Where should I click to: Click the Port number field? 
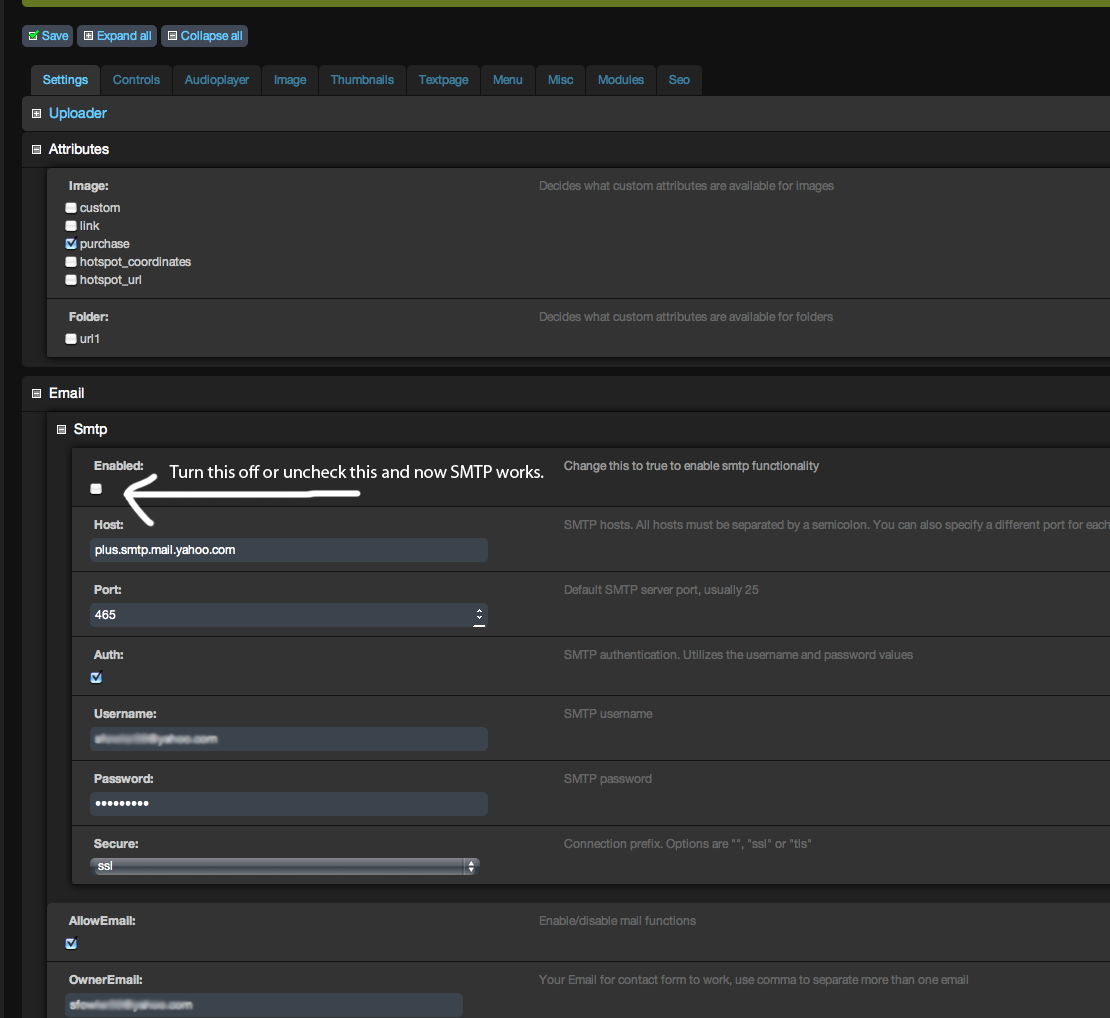pos(289,615)
